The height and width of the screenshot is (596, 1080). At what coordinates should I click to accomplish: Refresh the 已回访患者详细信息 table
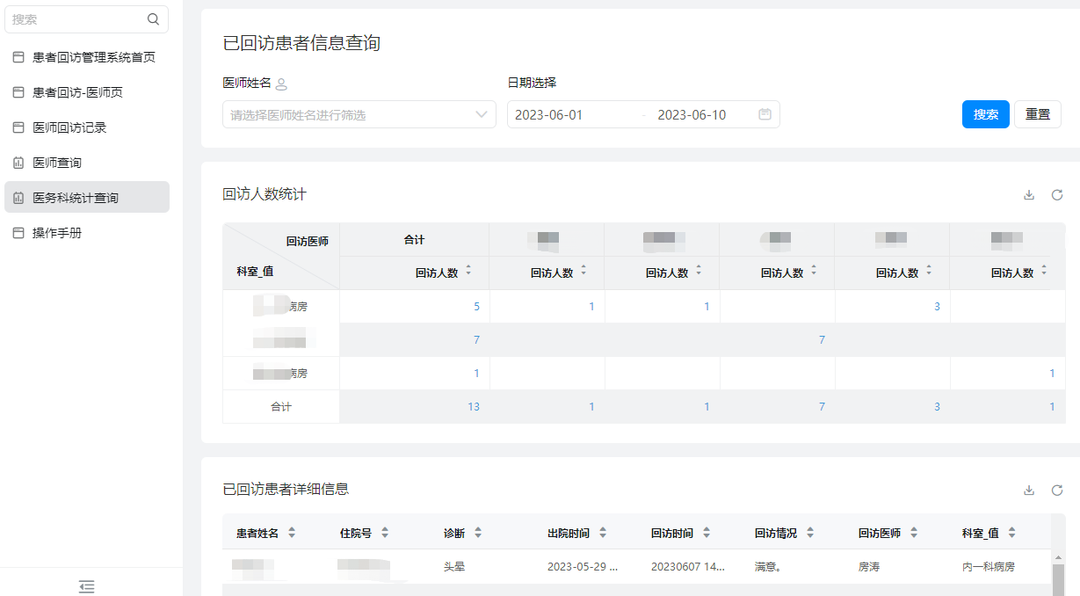1057,490
